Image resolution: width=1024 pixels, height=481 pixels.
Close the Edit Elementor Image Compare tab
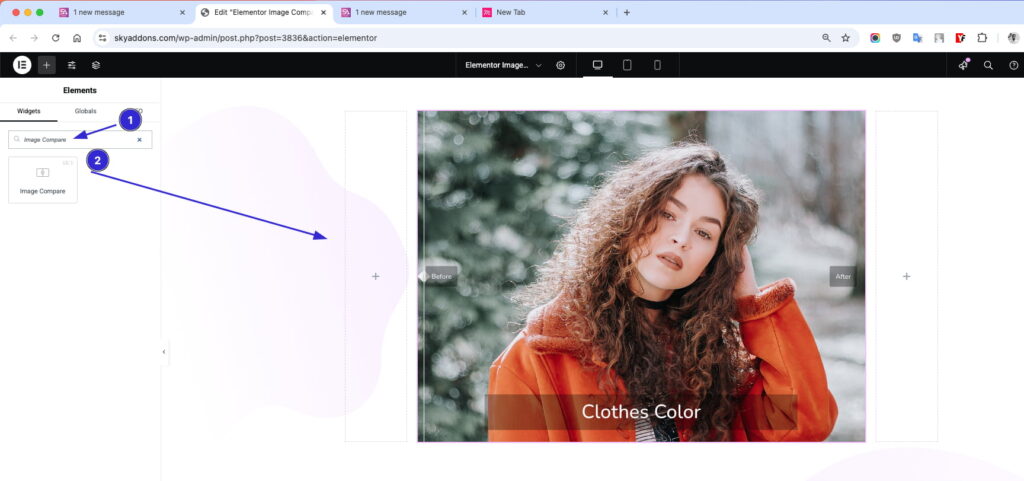pyautogui.click(x=323, y=12)
